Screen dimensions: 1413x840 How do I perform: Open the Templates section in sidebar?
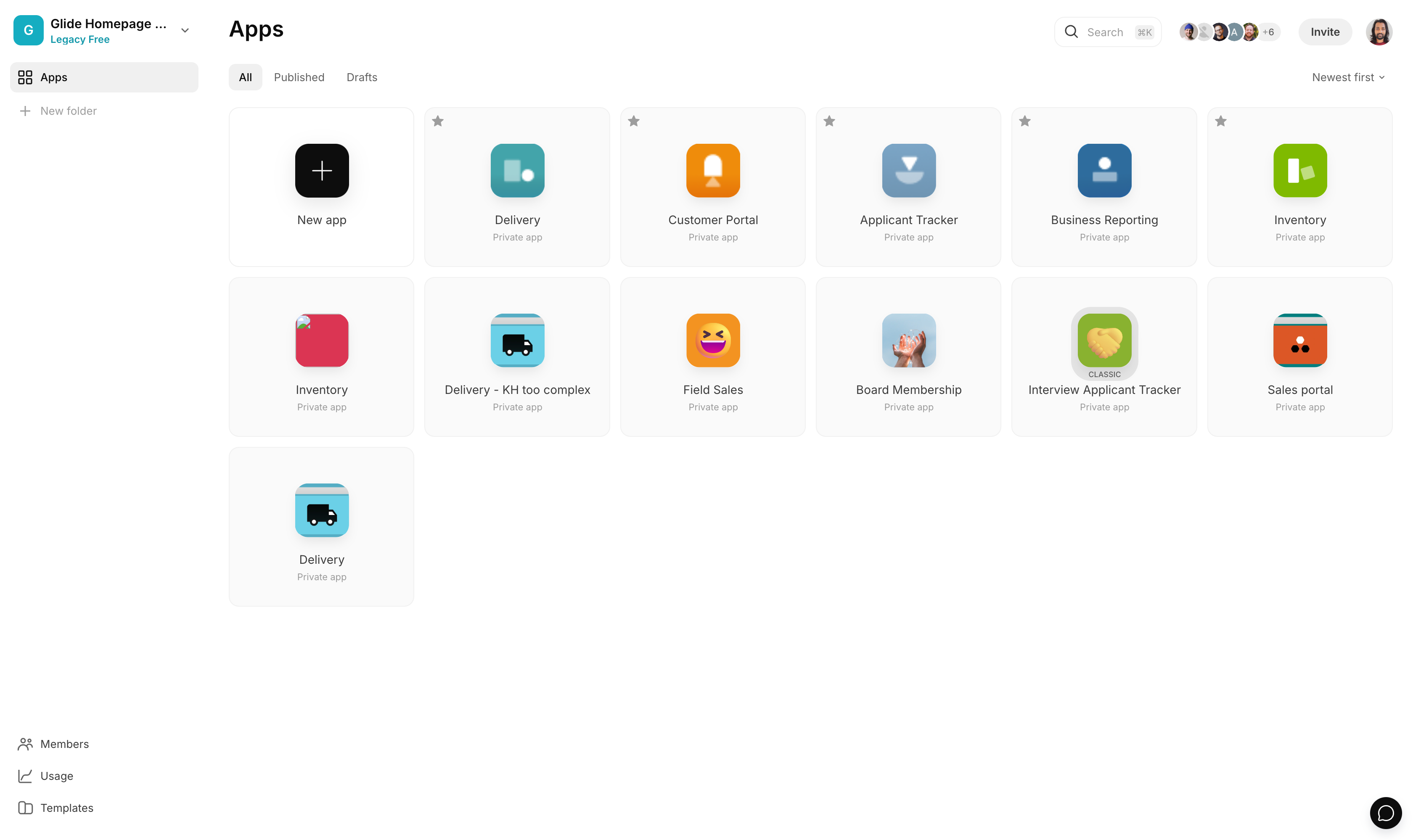66,808
